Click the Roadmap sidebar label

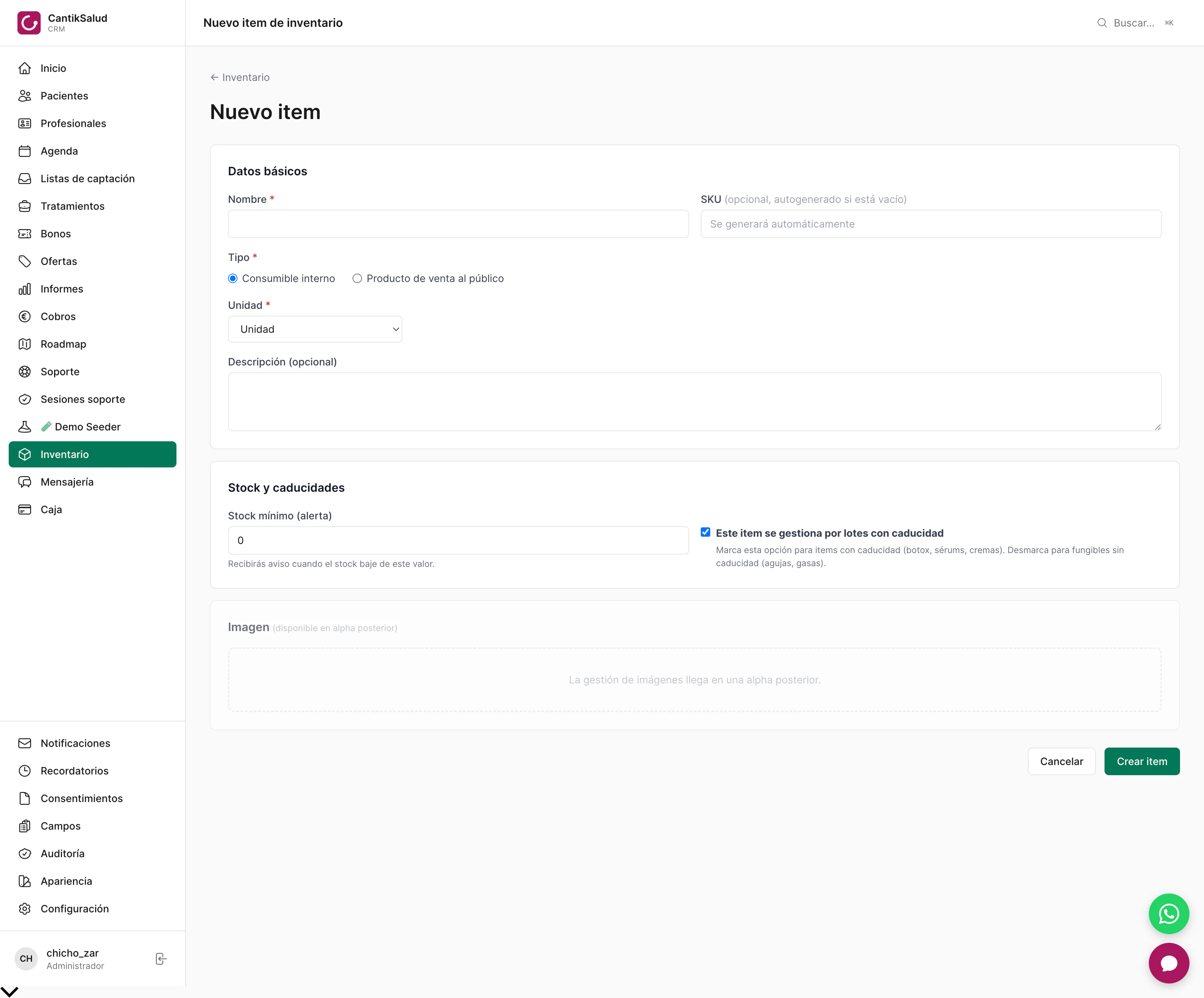[63, 344]
